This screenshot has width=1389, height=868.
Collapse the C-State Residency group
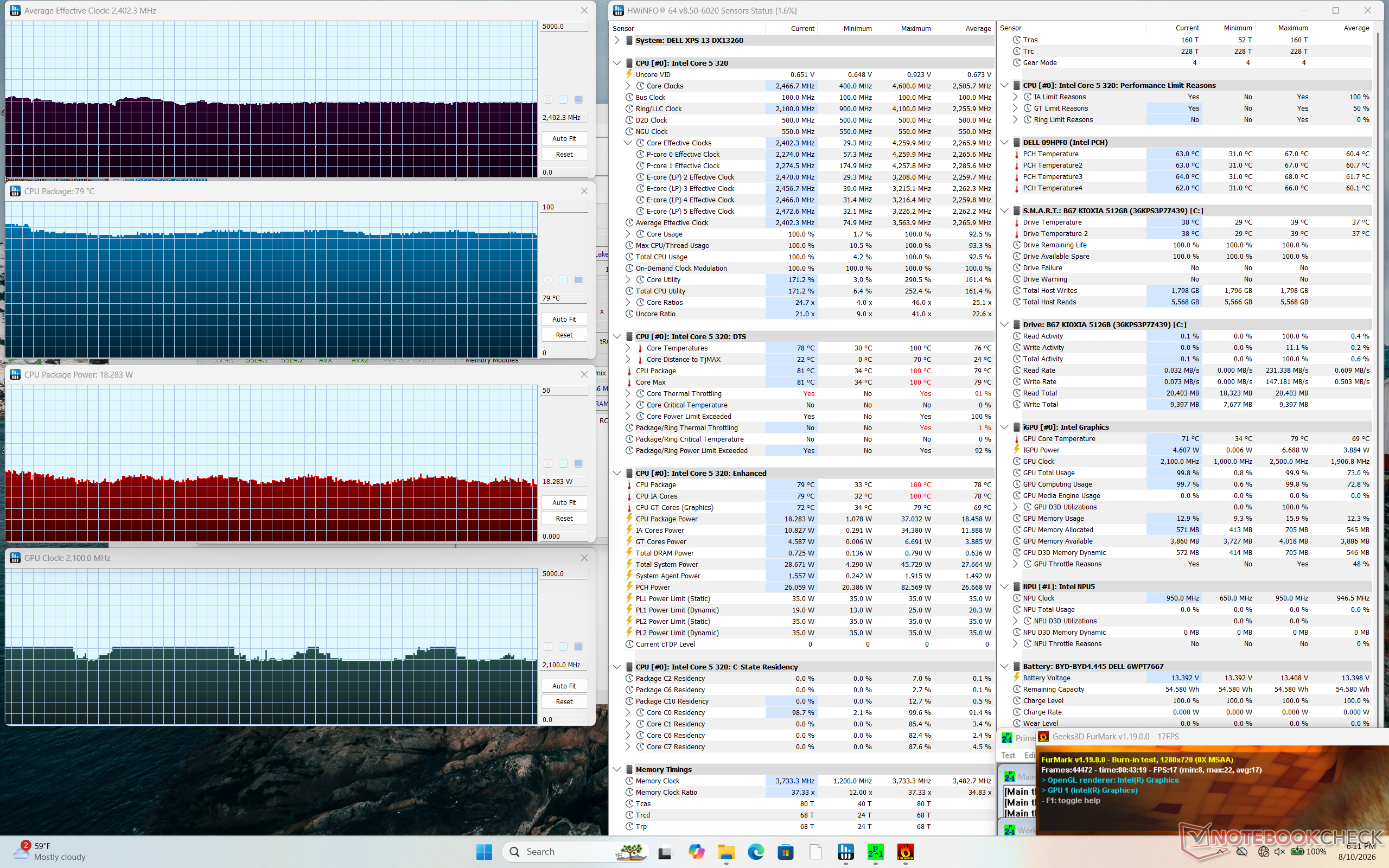(x=617, y=667)
